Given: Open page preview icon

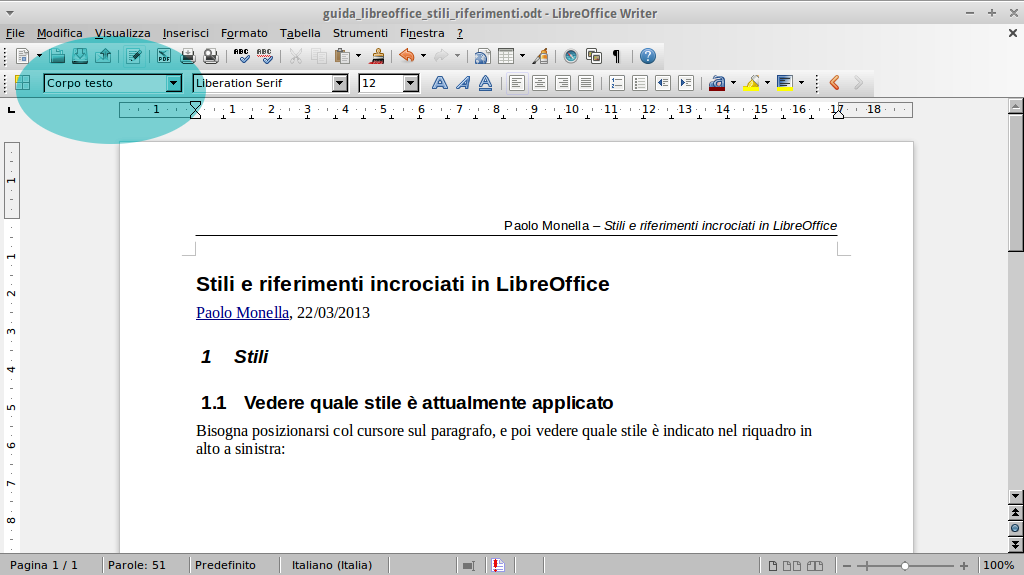Looking at the screenshot, I should pos(210,56).
